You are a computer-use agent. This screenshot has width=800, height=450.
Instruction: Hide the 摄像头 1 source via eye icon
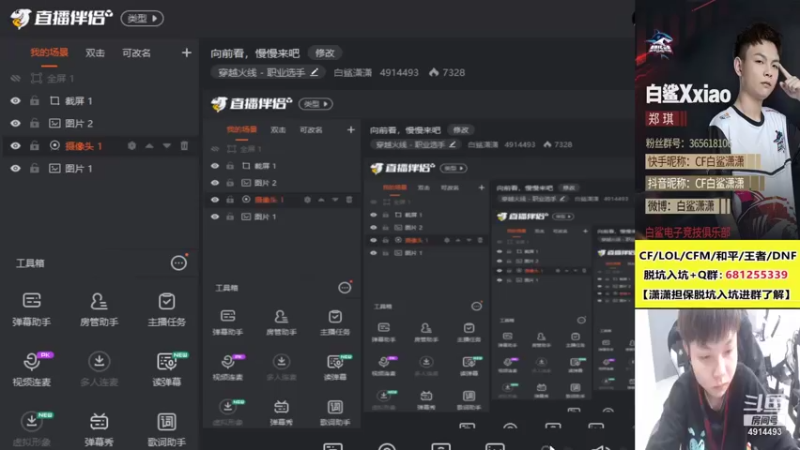[15, 146]
